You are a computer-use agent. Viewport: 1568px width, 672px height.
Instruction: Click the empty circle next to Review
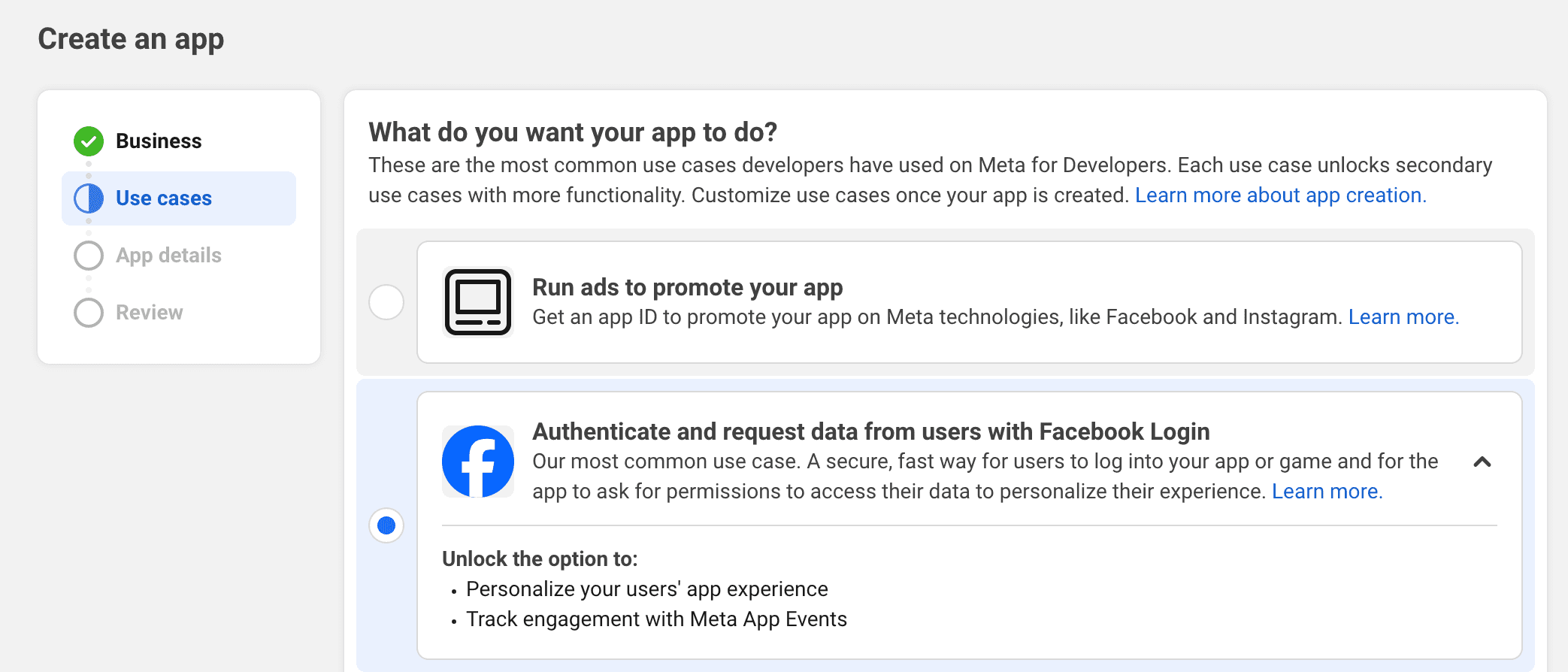(89, 313)
